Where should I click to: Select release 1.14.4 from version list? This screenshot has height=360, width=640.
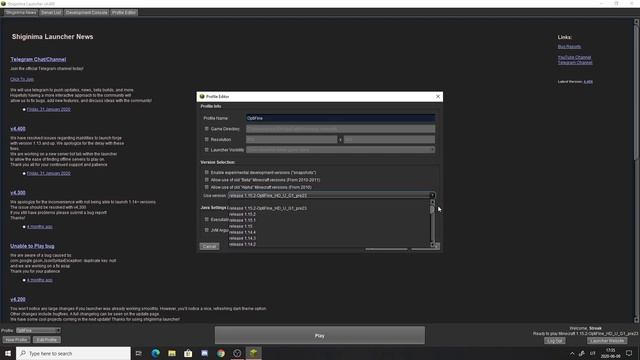coord(329,232)
